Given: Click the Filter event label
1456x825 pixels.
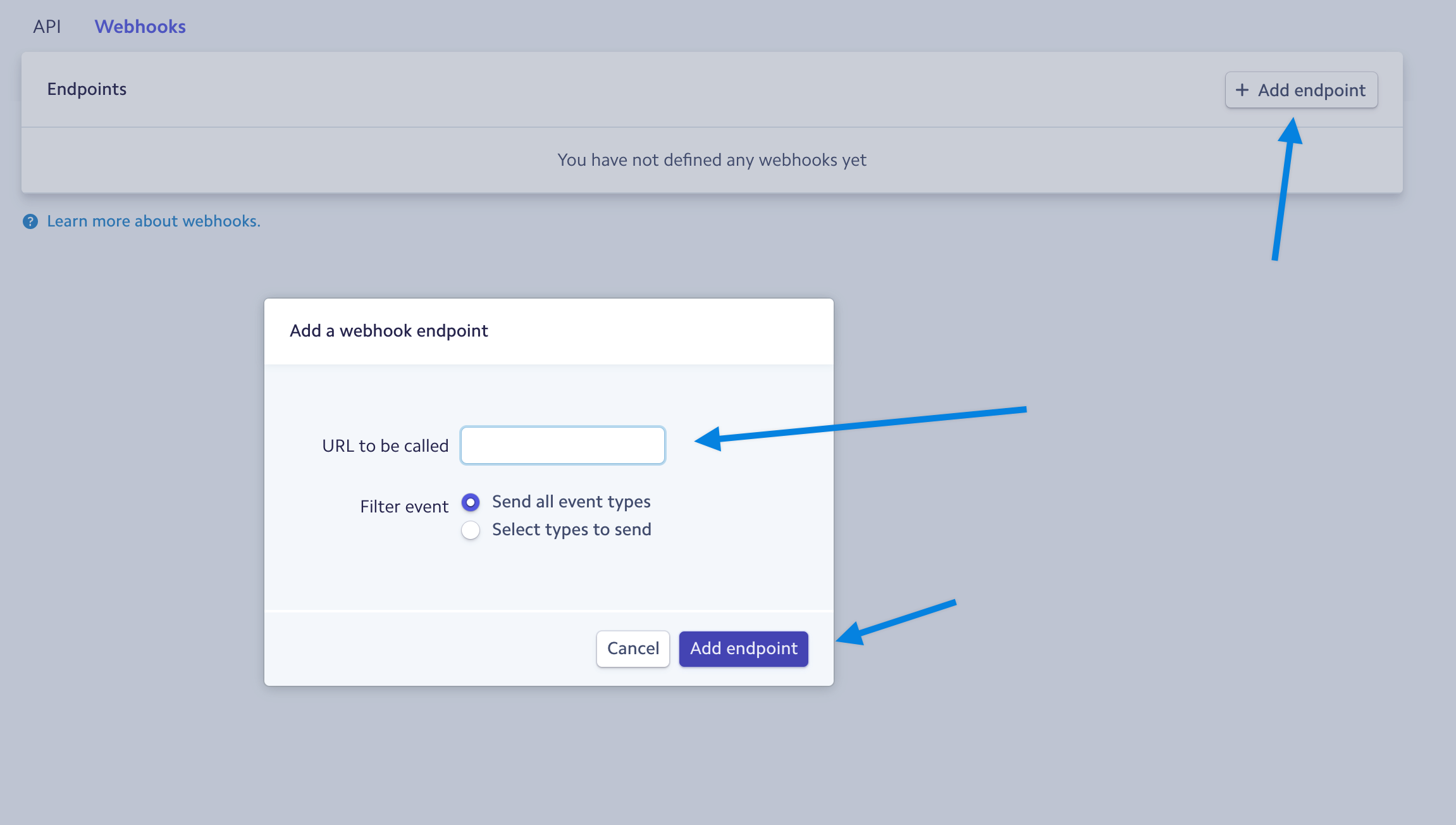Looking at the screenshot, I should 404,507.
